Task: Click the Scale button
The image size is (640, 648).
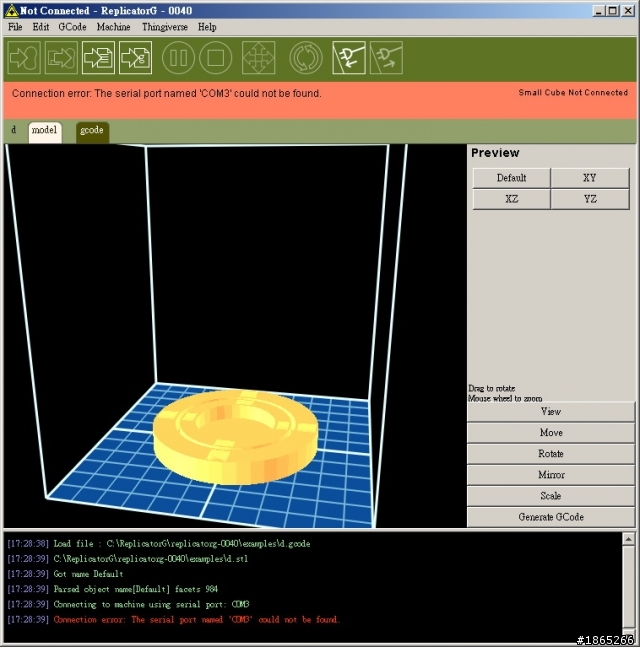Action: (x=551, y=496)
